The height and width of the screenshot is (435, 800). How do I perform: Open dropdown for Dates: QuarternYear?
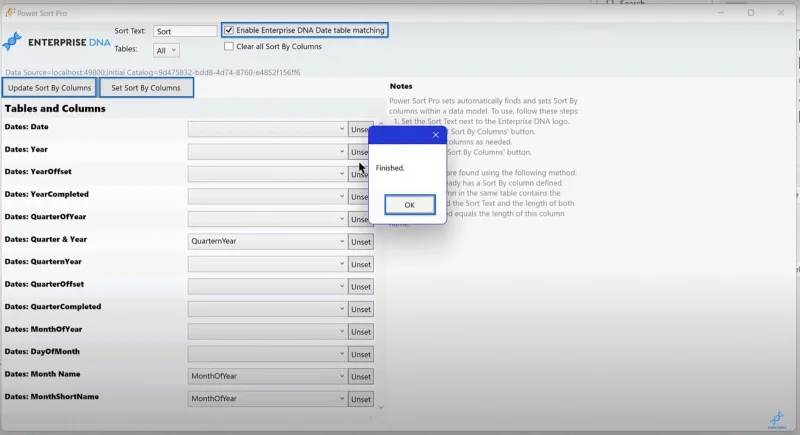click(267, 264)
